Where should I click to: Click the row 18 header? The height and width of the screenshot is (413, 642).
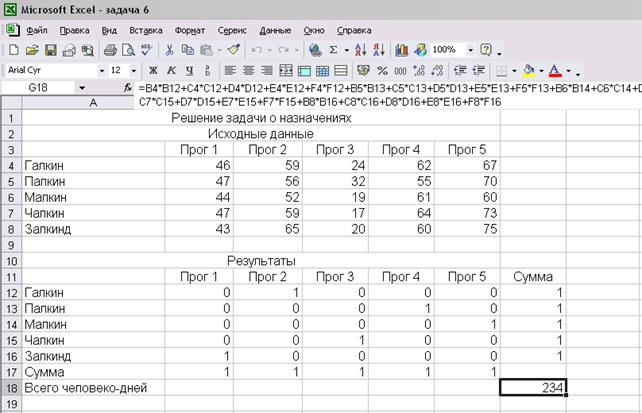click(x=11, y=387)
